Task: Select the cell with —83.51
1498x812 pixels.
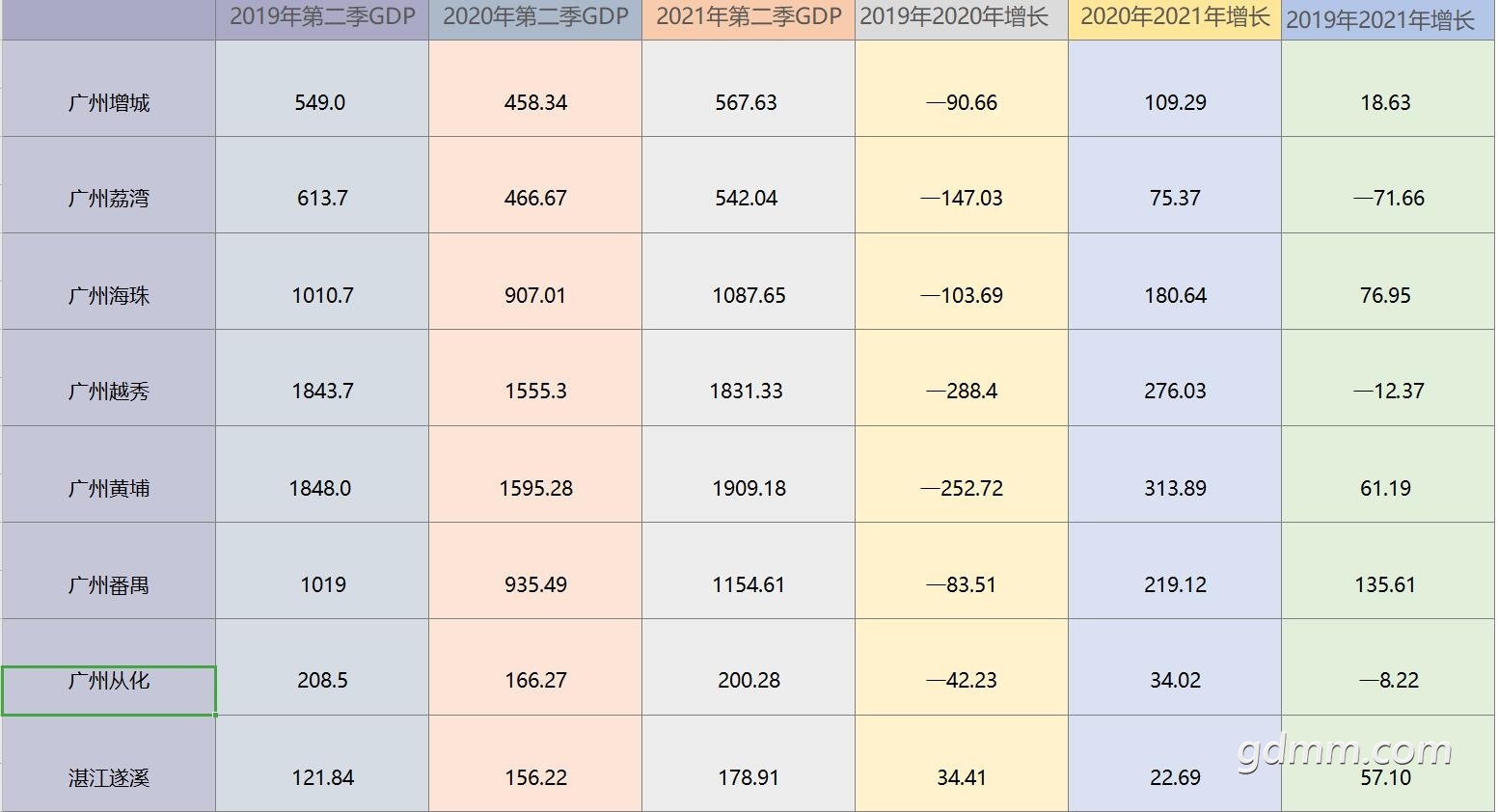Action: click(962, 571)
